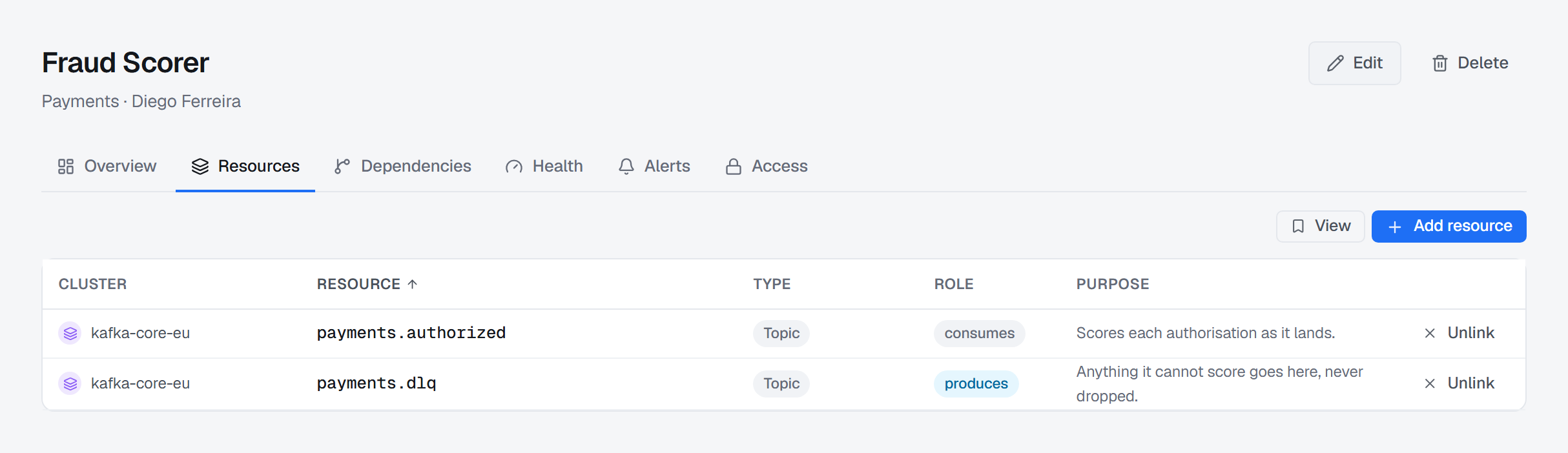Switch to the Dependencies tab
This screenshot has height=453, width=1568.
[403, 166]
